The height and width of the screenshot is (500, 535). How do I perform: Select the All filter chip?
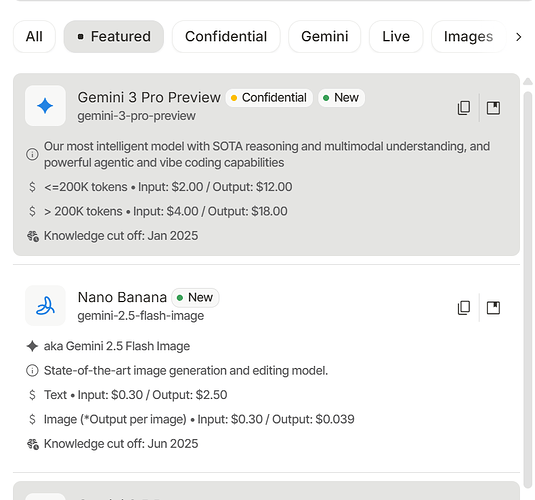(x=34, y=37)
